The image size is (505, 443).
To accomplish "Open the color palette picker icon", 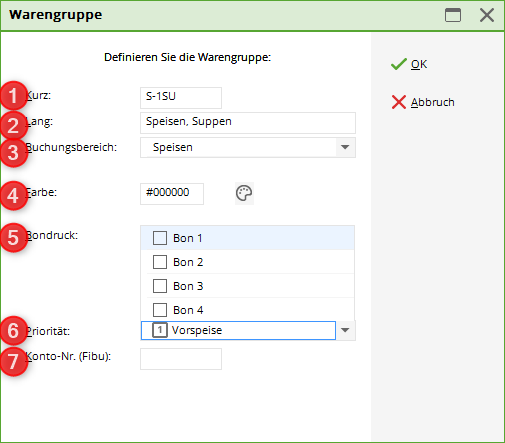I will click(x=244, y=193).
